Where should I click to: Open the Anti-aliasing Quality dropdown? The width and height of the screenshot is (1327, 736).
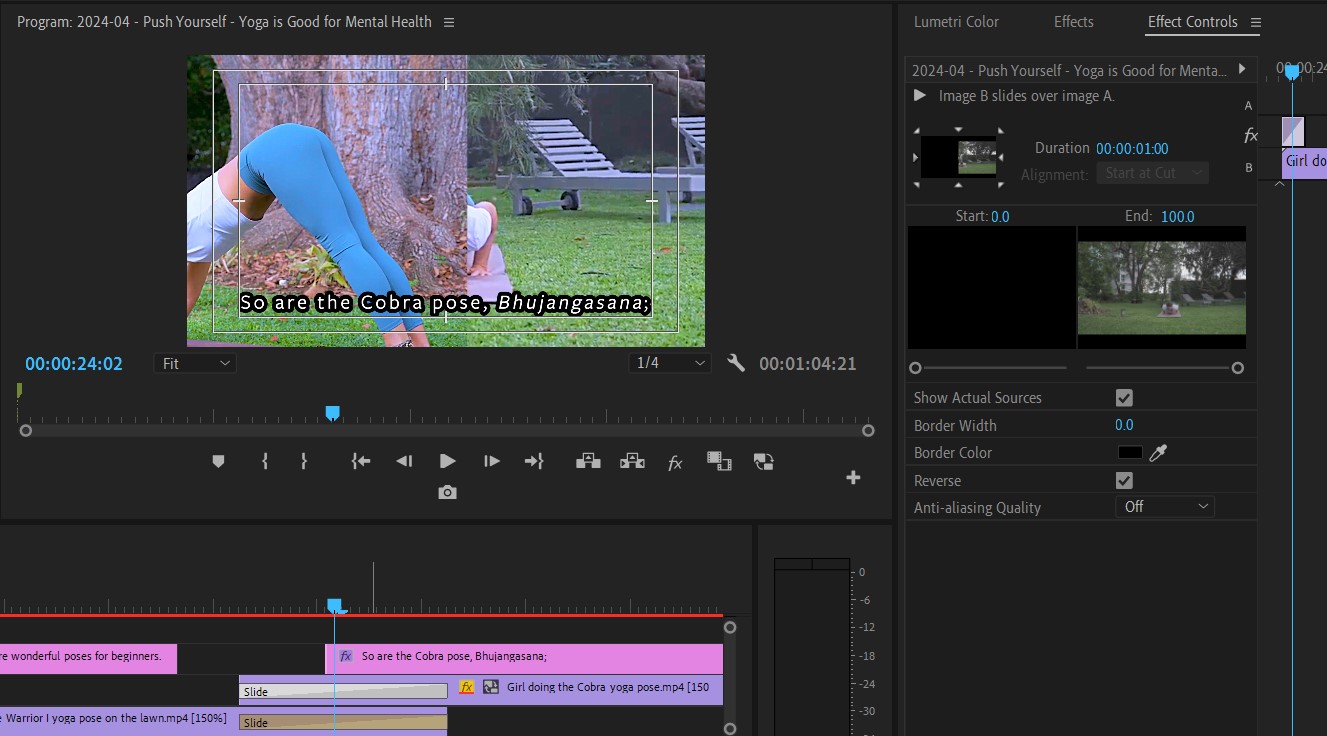click(x=1165, y=507)
